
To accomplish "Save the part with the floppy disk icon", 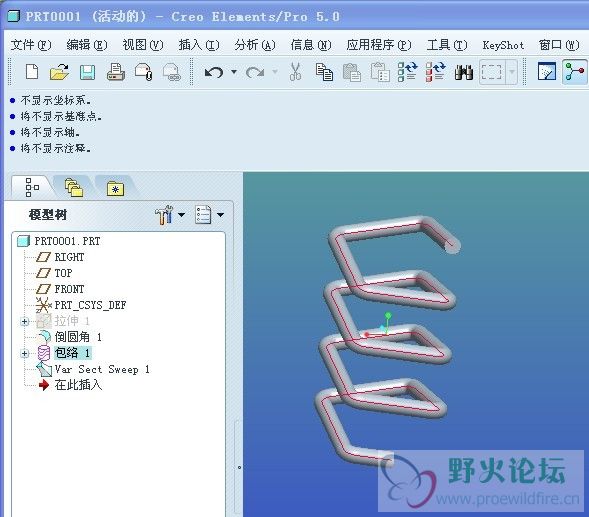I will click(87, 72).
